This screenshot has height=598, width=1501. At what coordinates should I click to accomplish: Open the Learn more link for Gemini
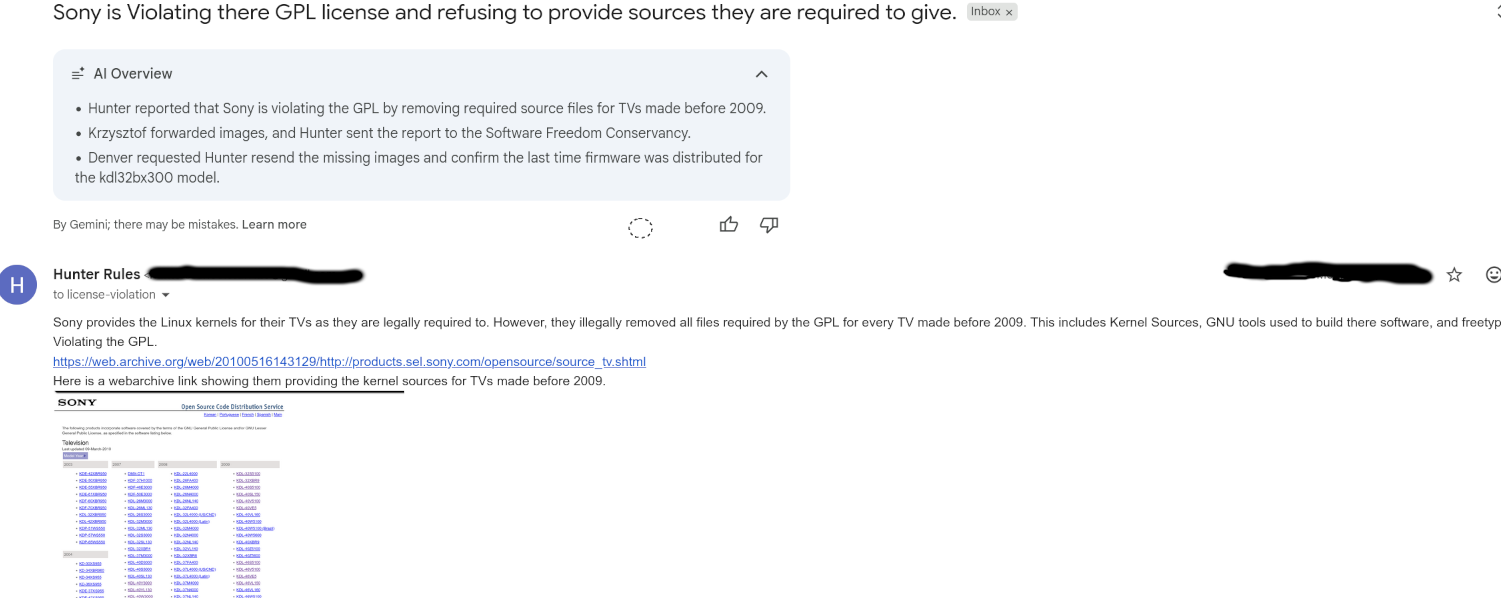[274, 224]
